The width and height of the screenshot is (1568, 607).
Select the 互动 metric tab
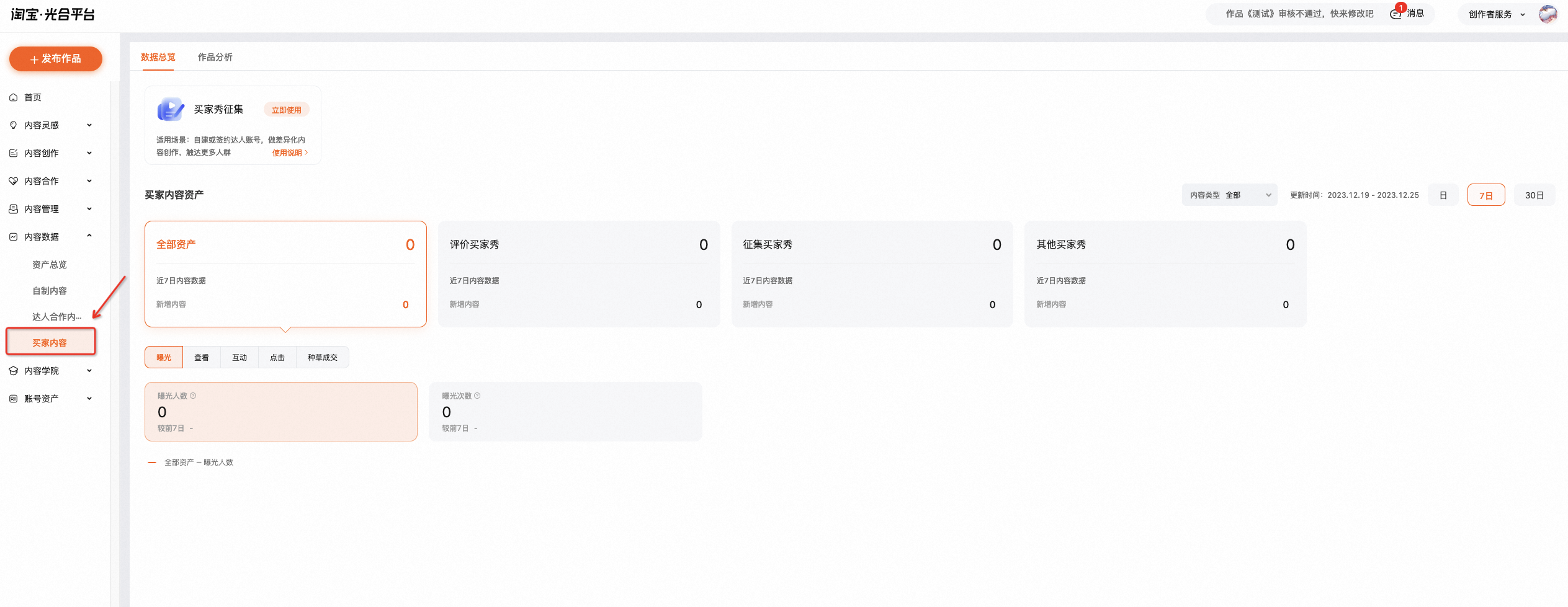point(240,357)
